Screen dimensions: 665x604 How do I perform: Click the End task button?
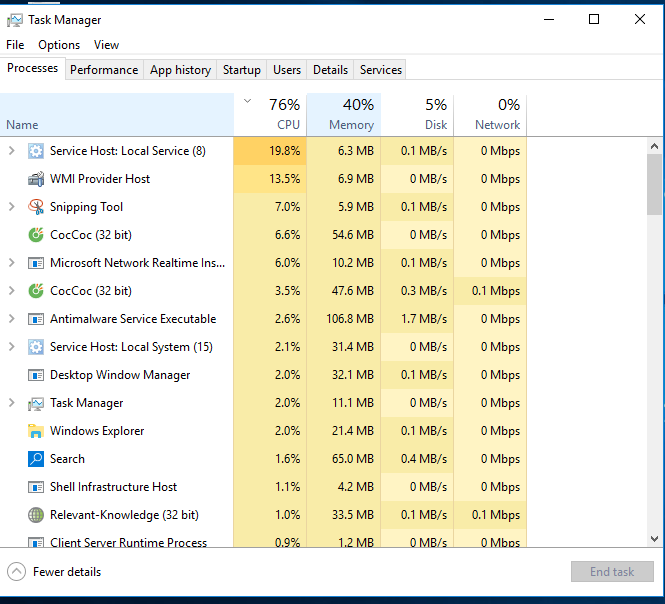coord(612,572)
